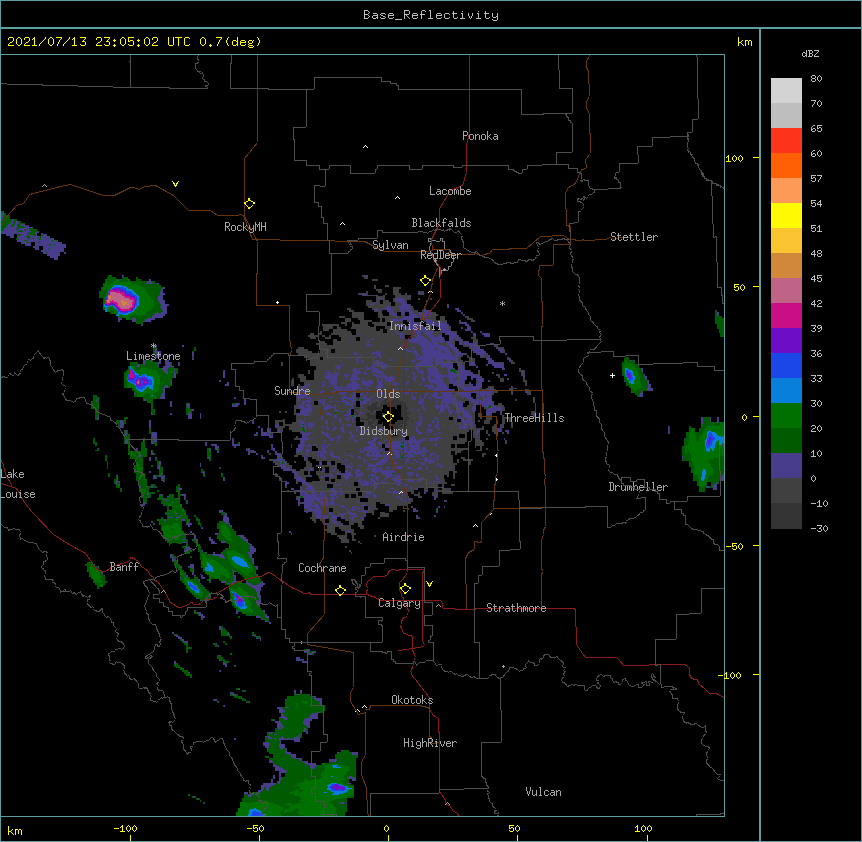Click the asterisk marker east of Innisfail

click(x=502, y=303)
